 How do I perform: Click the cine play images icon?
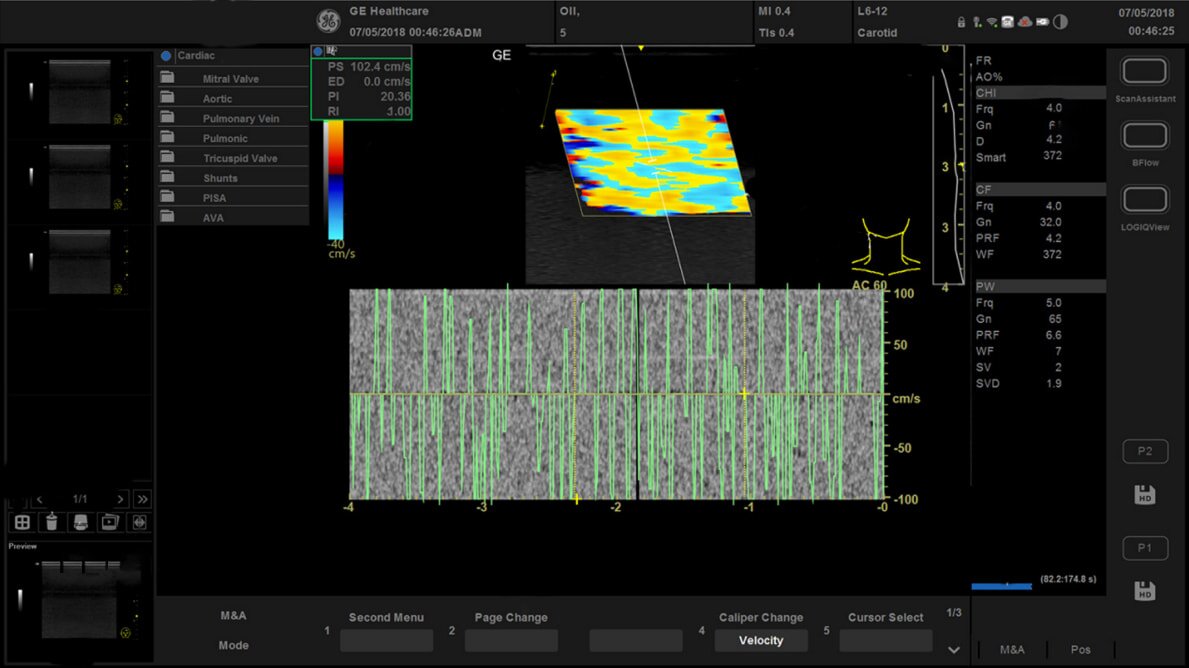[x=109, y=522]
